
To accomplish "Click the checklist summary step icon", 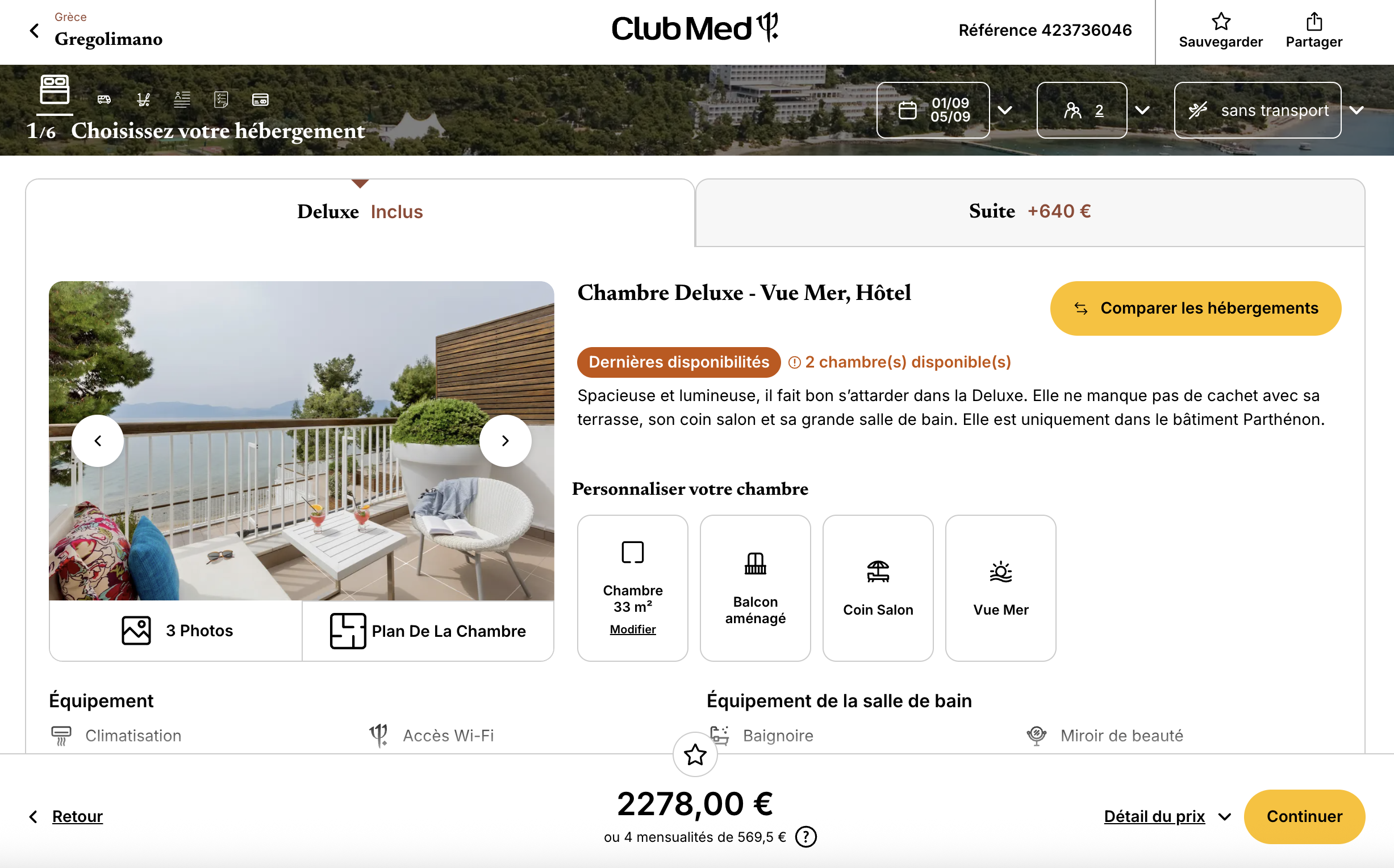I will (x=221, y=100).
